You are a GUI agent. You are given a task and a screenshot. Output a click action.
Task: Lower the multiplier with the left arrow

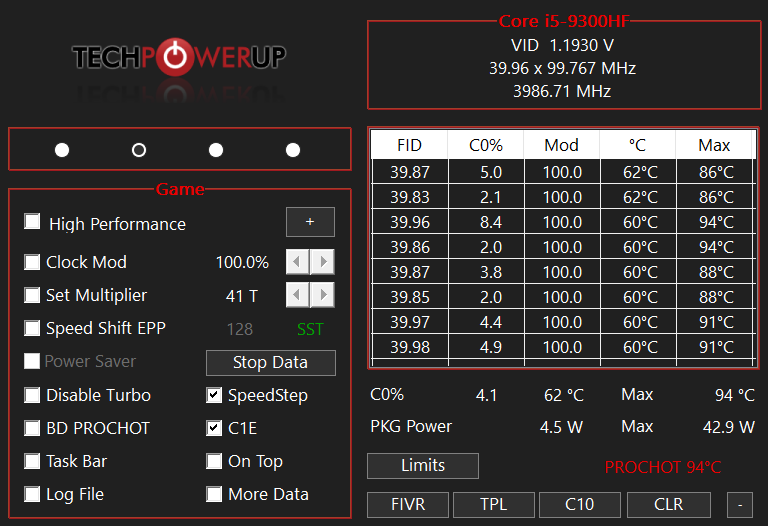coord(297,295)
